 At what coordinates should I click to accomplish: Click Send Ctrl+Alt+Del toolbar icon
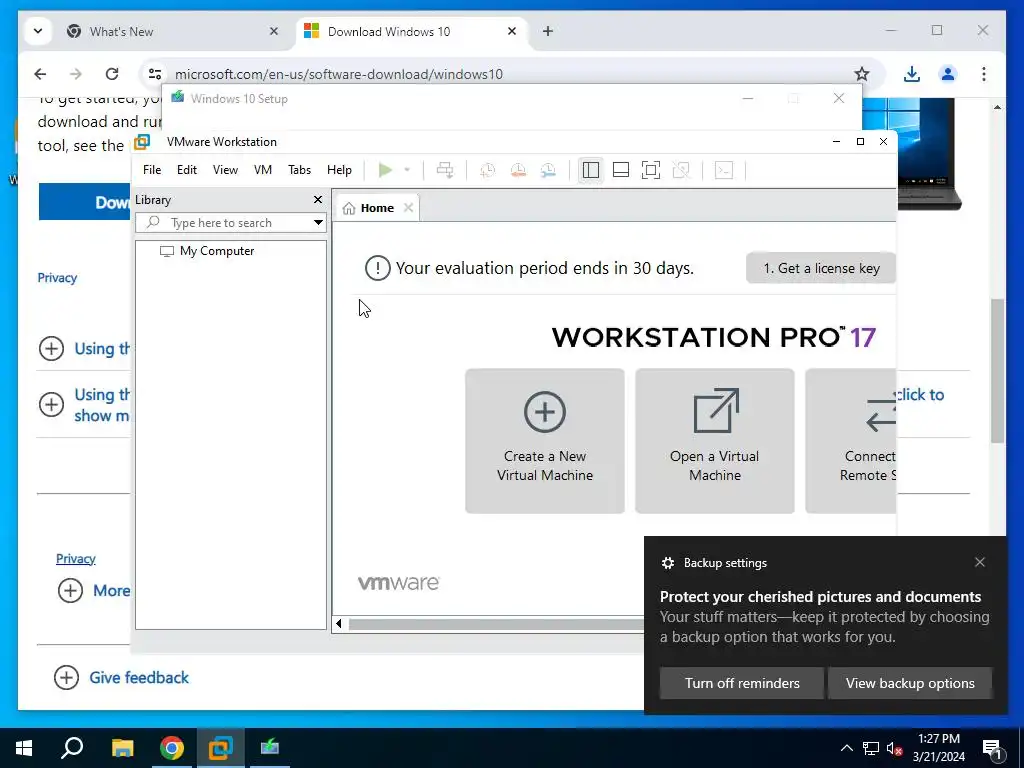[x=445, y=170]
